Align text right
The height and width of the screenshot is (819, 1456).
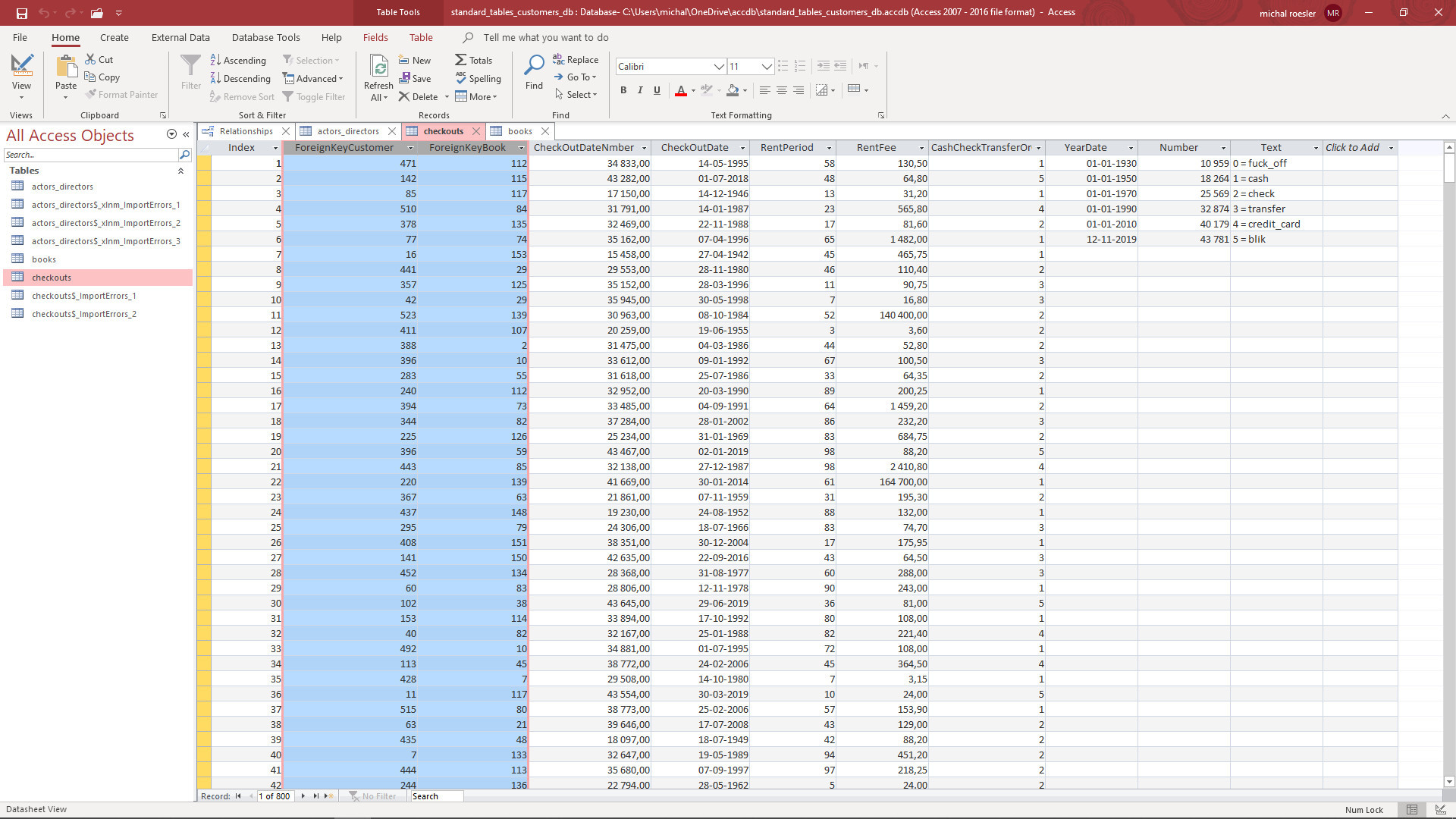click(799, 90)
